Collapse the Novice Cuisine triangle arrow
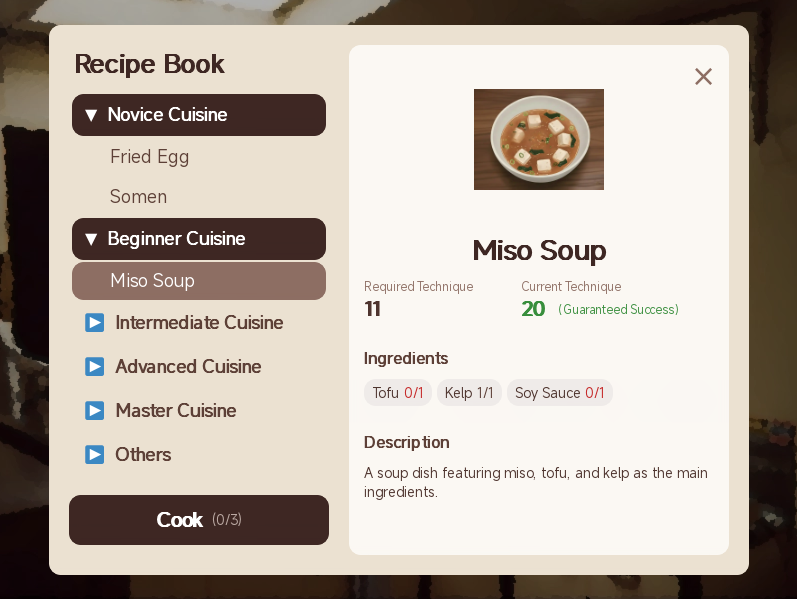 [x=91, y=115]
